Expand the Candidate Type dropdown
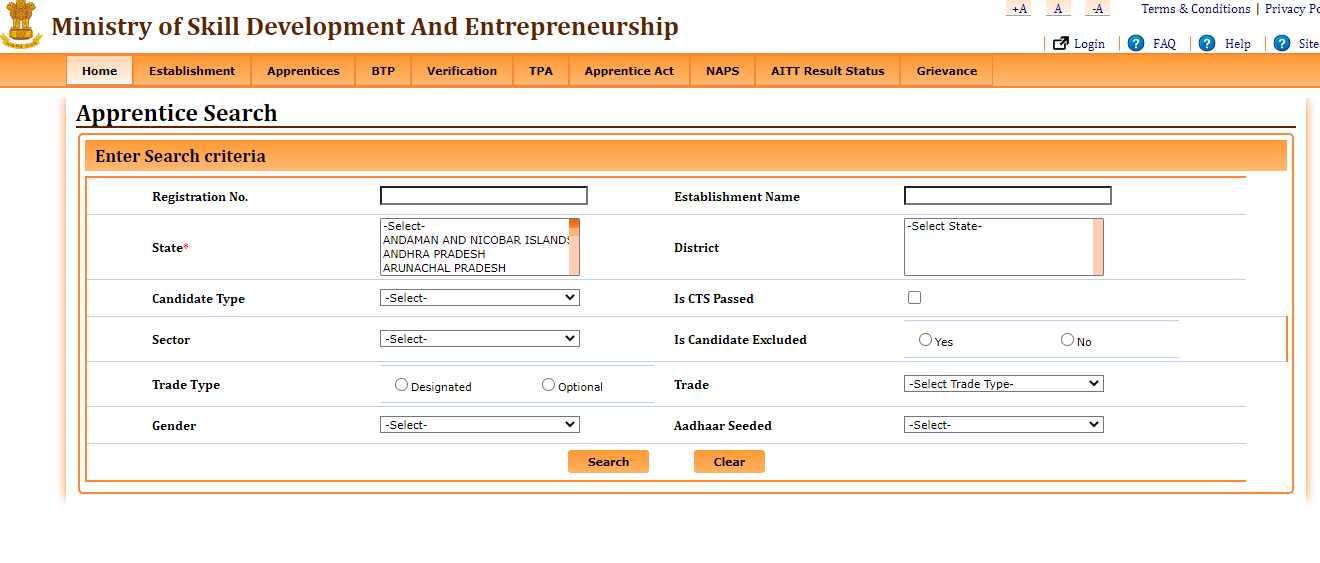1320x563 pixels. point(480,298)
